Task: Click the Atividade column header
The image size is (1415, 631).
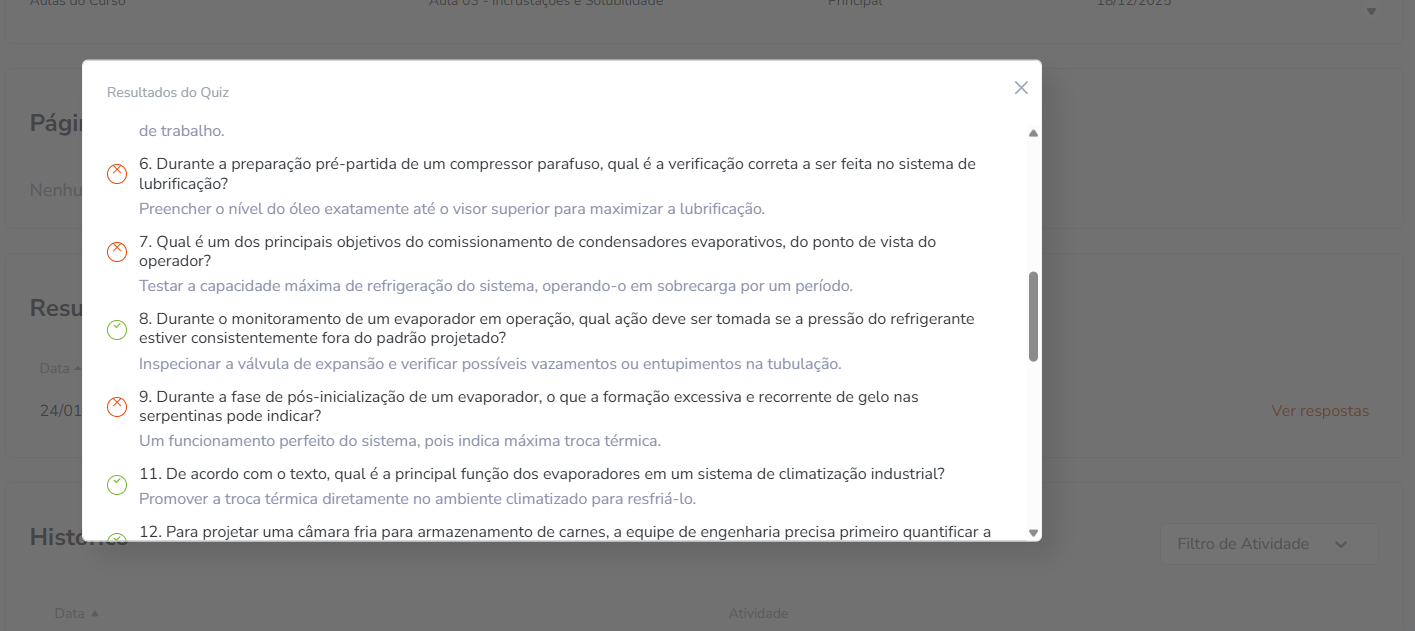Action: 757,613
